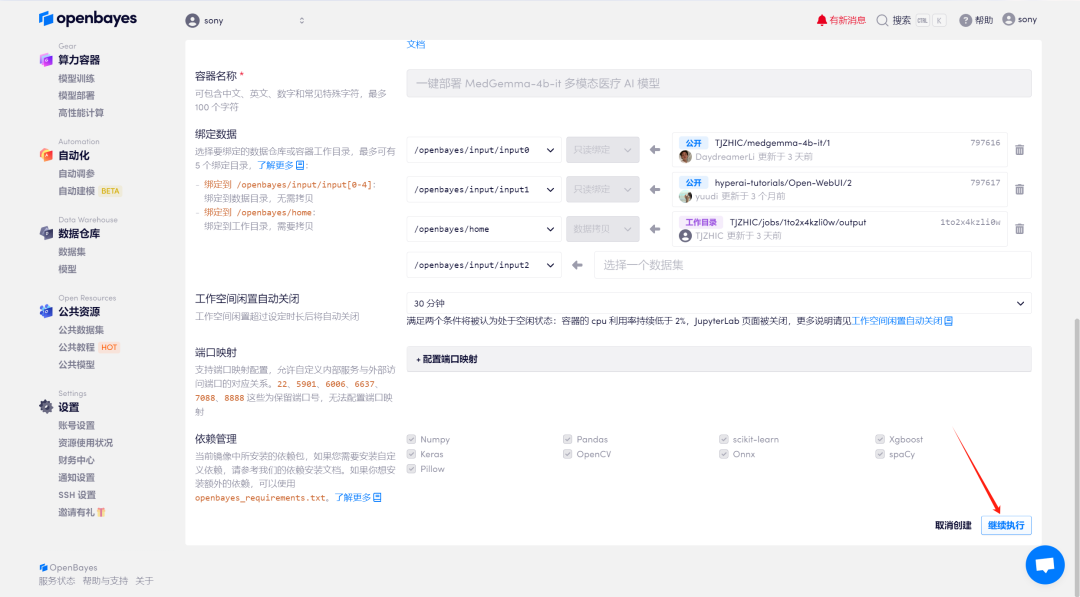Click the 继续执行 button
Screen dimensions: 1080x597
click(x=1006, y=525)
